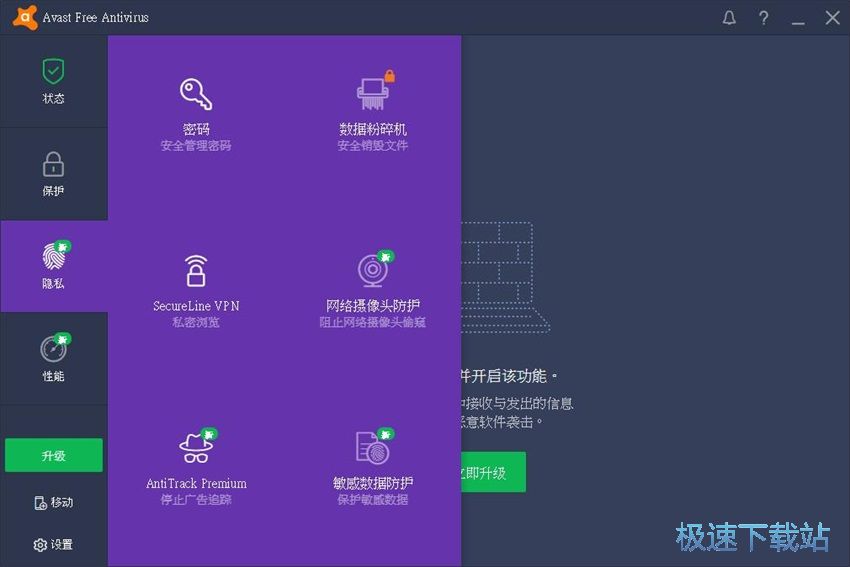Open the 状态 status section
The image size is (850, 567).
tap(54, 81)
